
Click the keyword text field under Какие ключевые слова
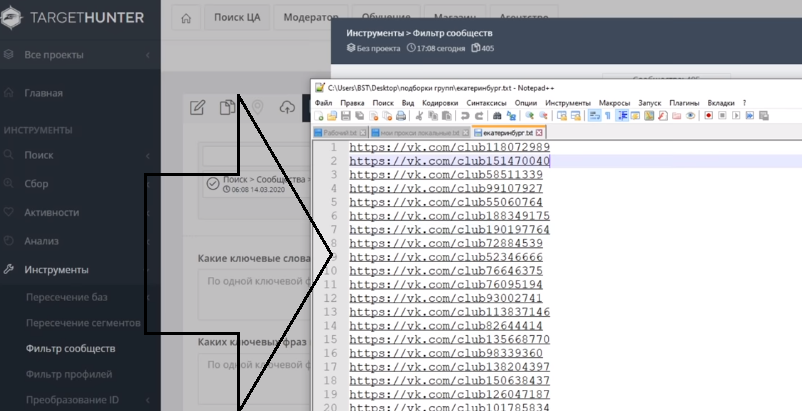255,282
